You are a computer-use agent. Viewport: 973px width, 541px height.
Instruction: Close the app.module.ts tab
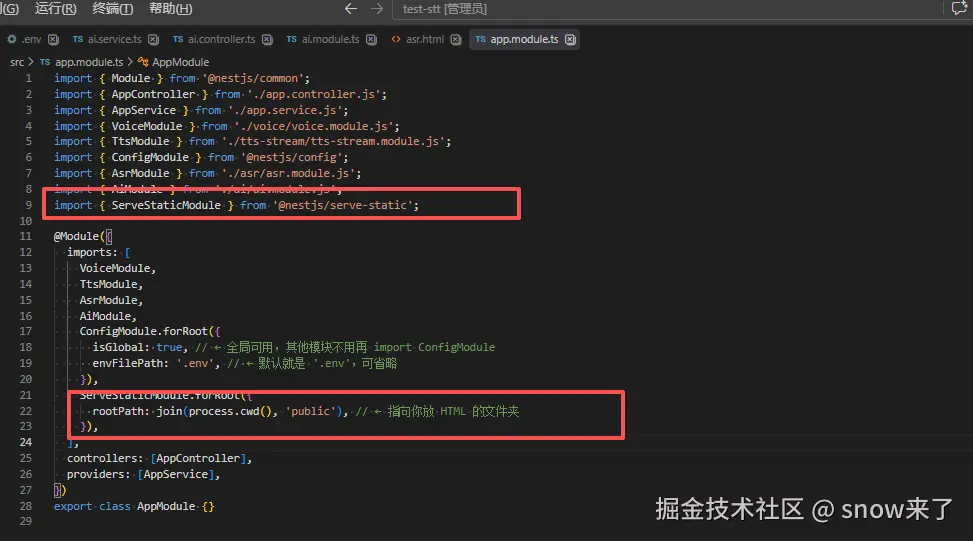[570, 39]
